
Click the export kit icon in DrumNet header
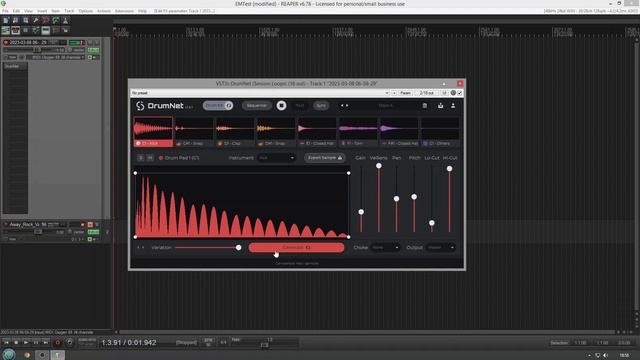(440, 105)
